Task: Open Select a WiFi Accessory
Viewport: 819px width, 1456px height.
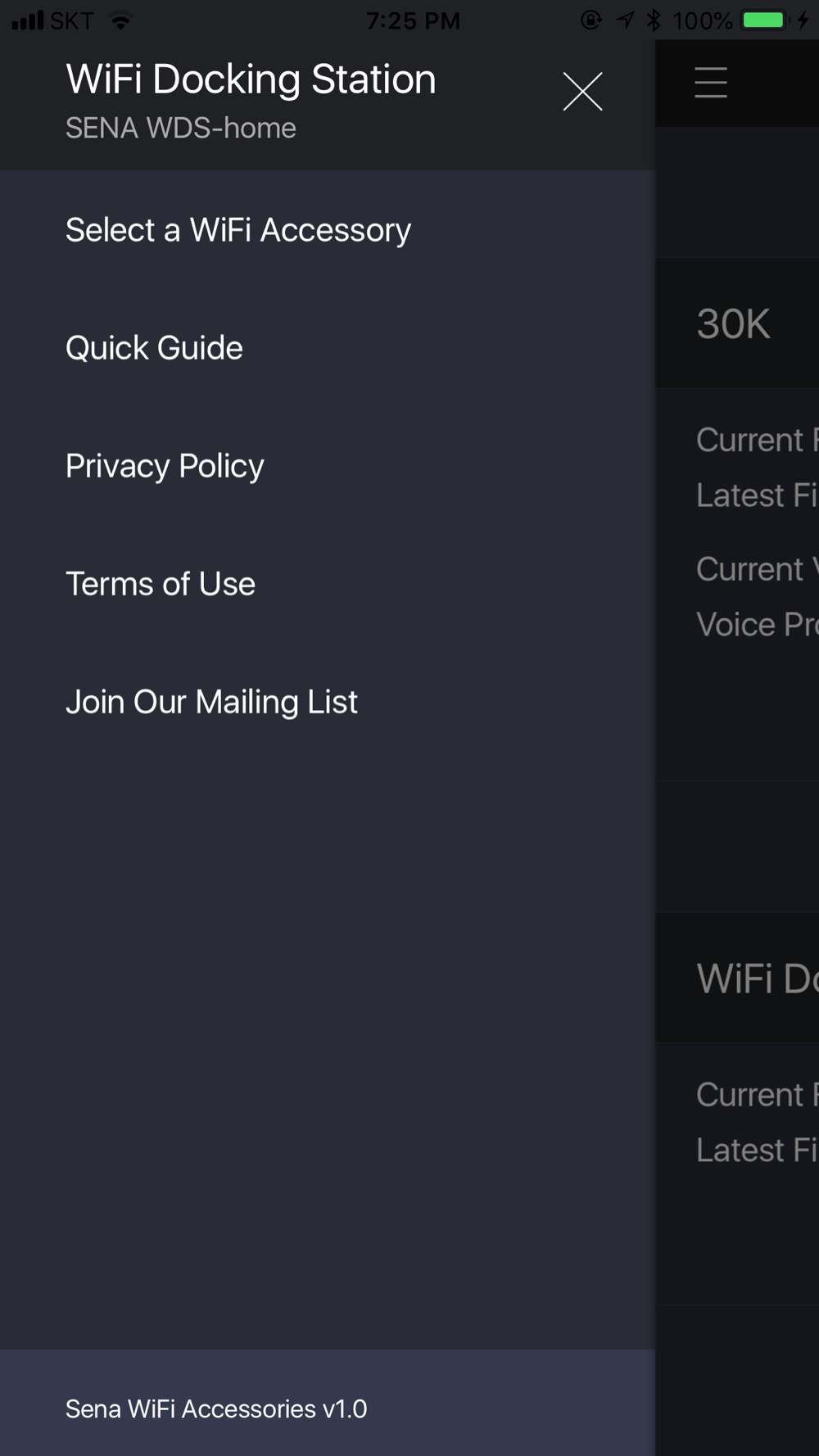Action: pyautogui.click(x=328, y=230)
